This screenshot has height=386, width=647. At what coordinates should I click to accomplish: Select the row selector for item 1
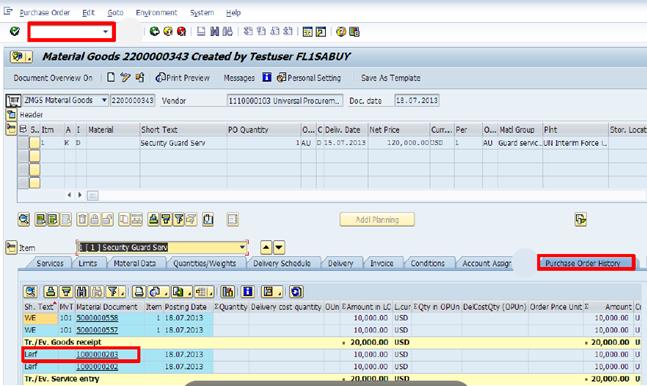tap(23, 143)
